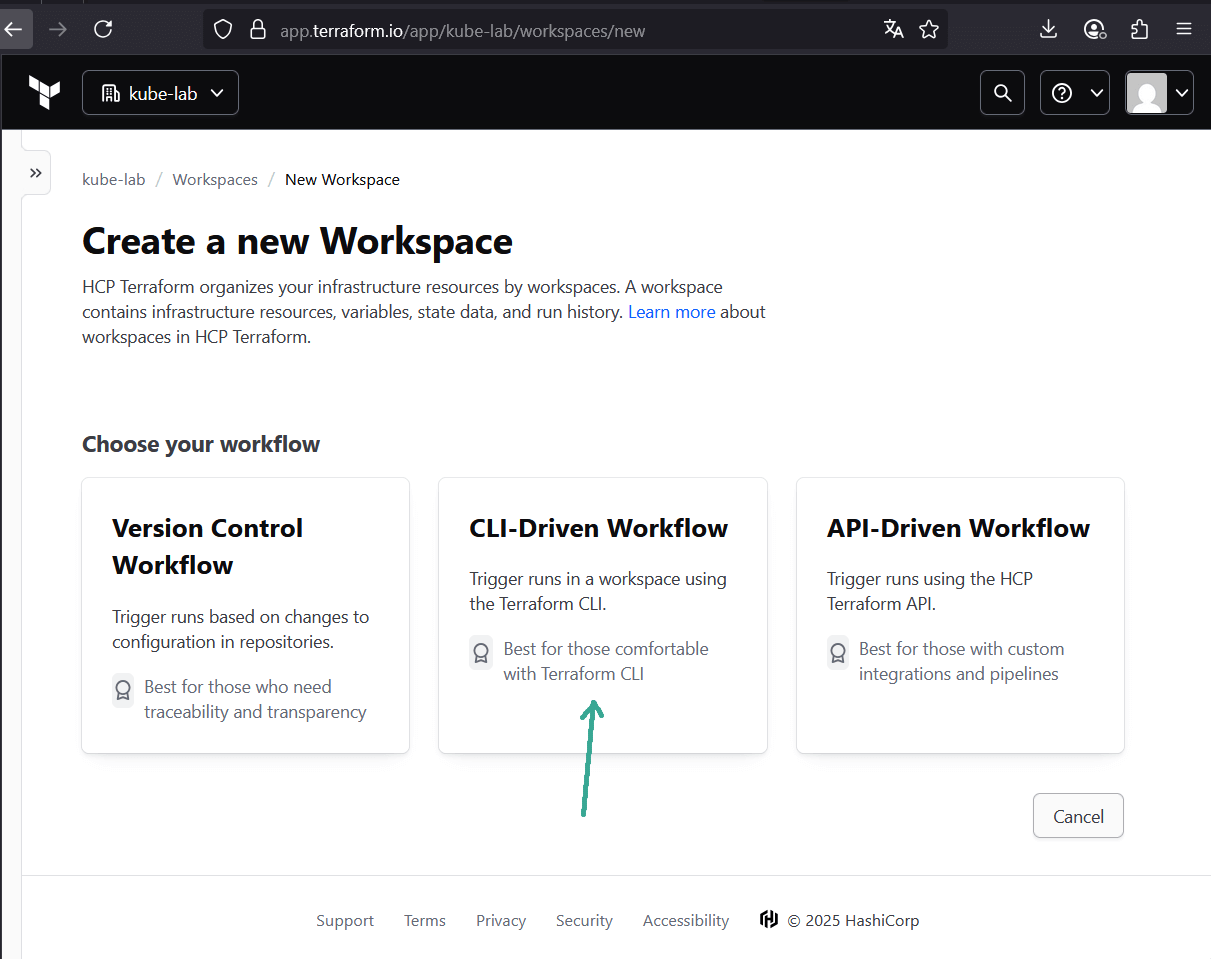Open the browser extensions puzzle icon
Screen dimensions: 1211x959
pyautogui.click(x=1139, y=29)
